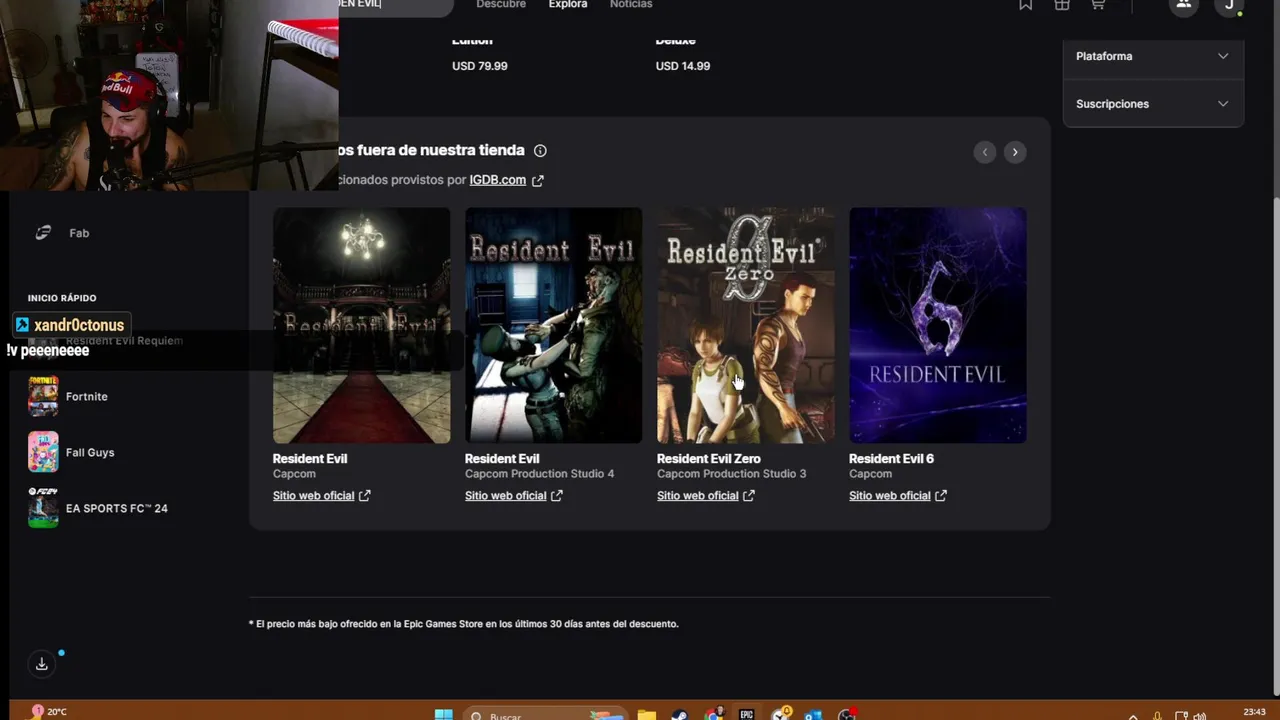Select Fortnite label in quick launch

click(x=86, y=397)
